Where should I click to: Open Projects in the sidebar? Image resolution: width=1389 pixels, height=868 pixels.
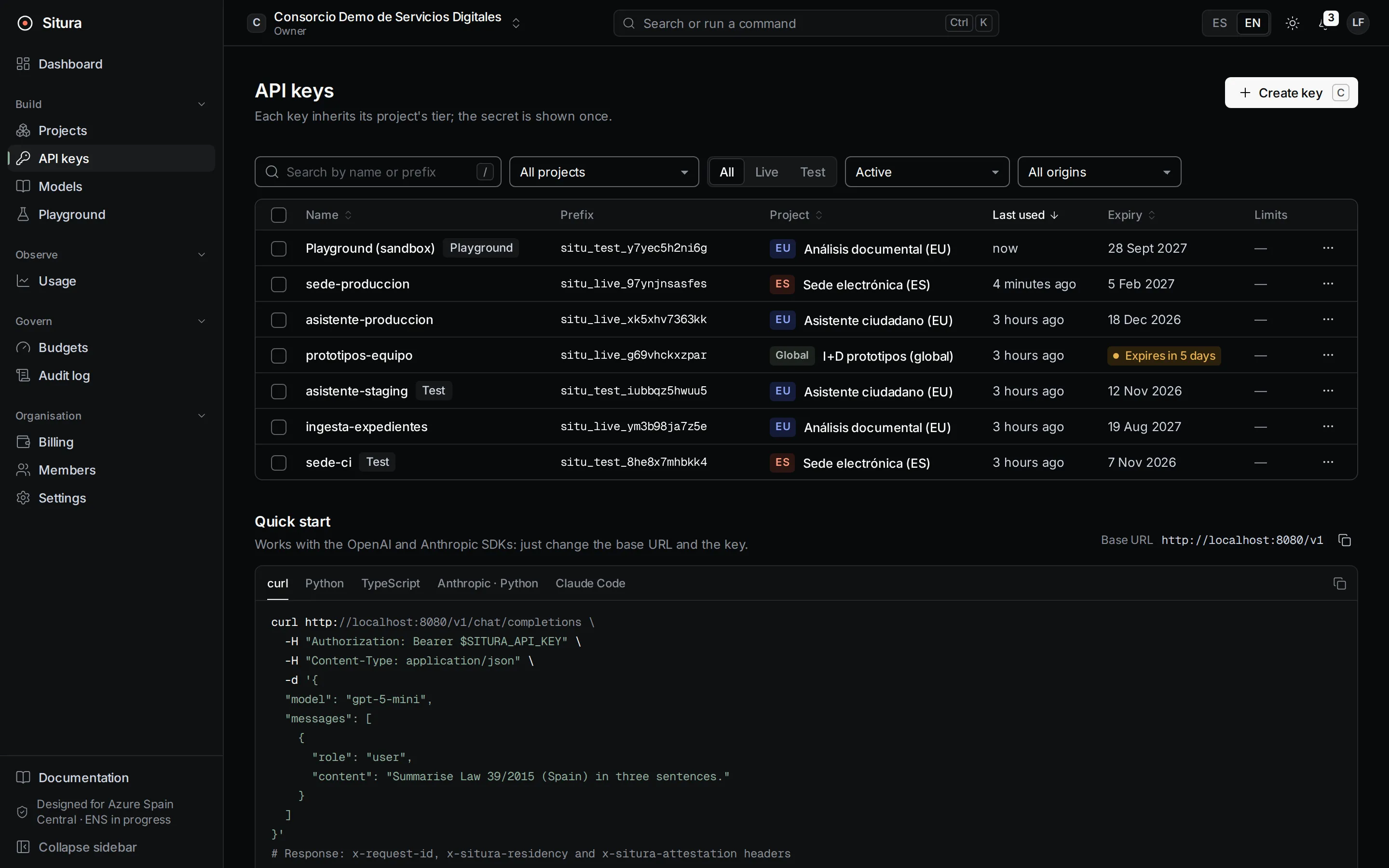(111, 130)
